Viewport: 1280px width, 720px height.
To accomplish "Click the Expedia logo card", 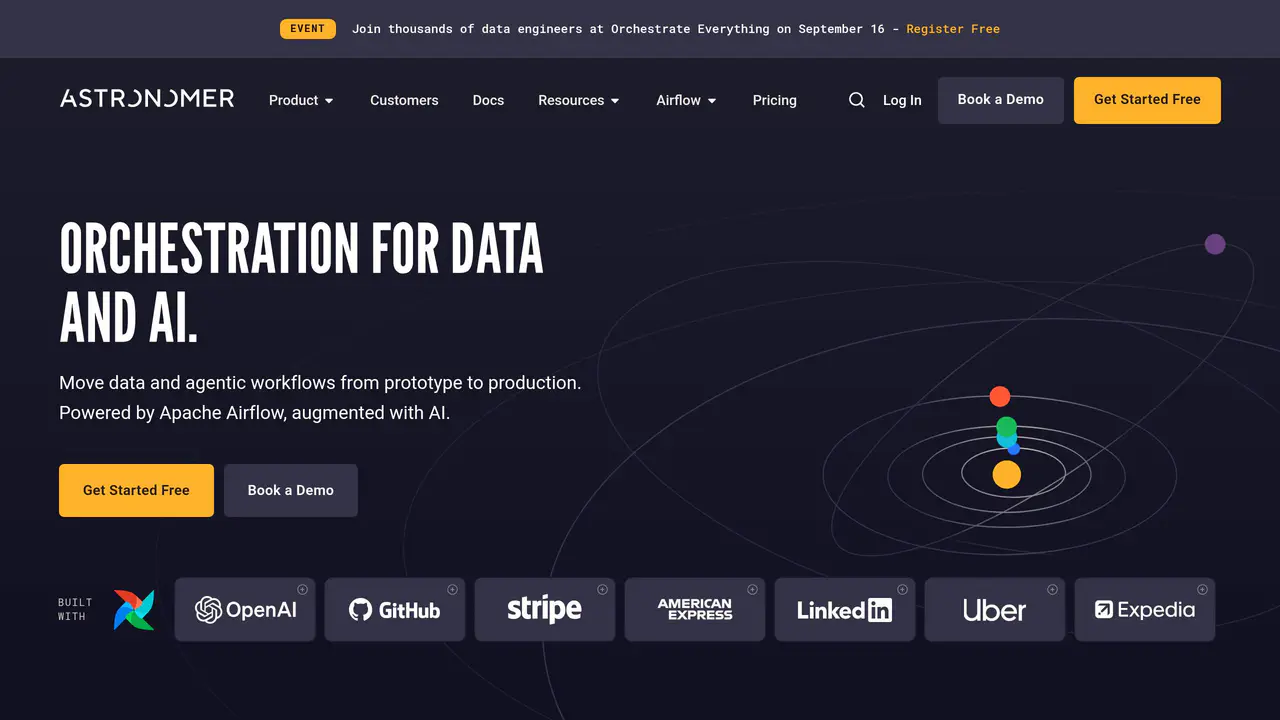I will (1145, 609).
